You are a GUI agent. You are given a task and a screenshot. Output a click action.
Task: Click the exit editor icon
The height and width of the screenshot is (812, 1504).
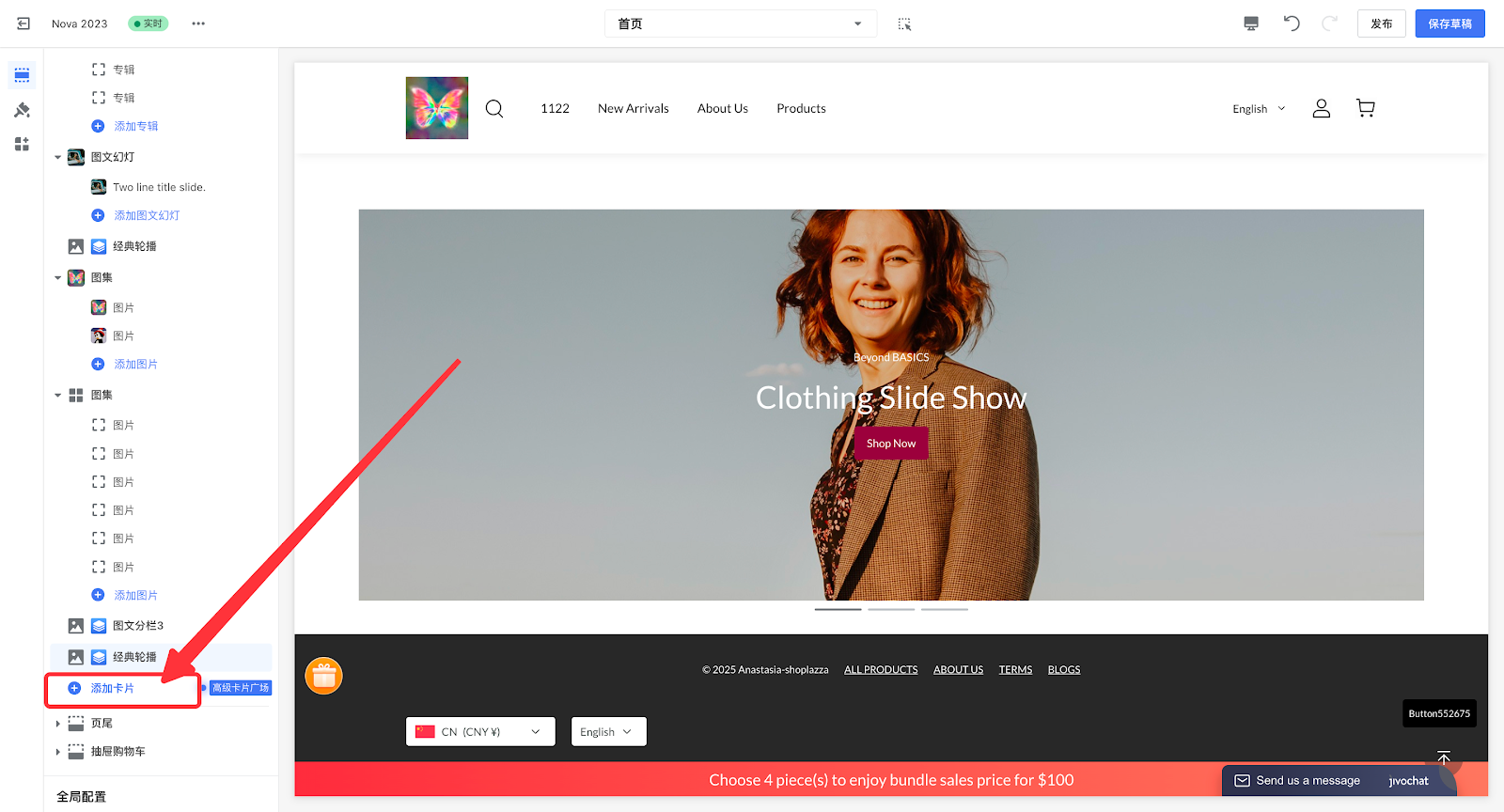pos(23,23)
